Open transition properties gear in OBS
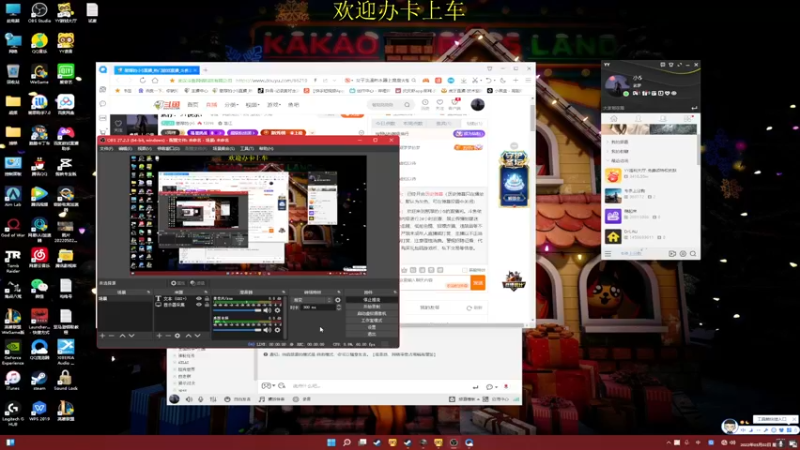 [x=338, y=300]
